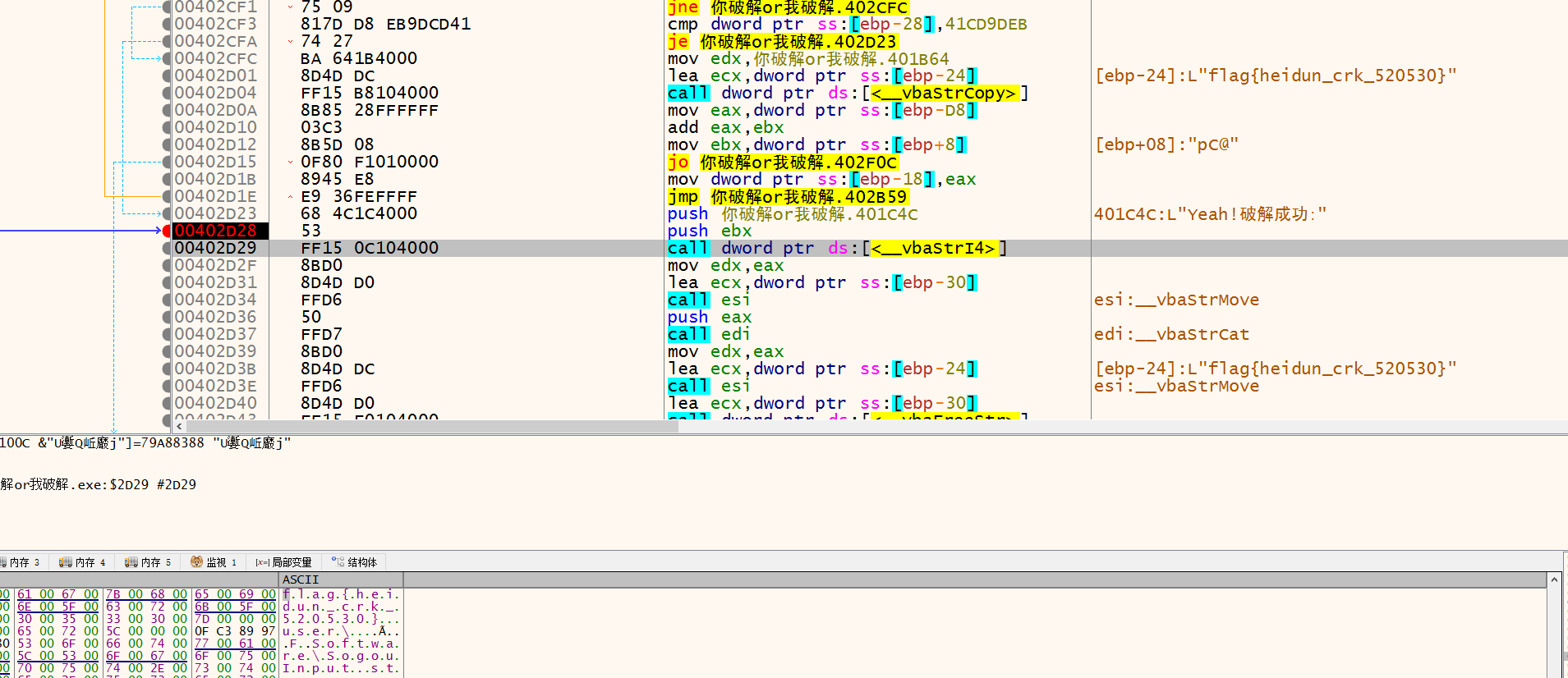This screenshot has width=1568, height=678.
Task: Click the .exe:$2D29 #2D29 info line
Action: (99, 484)
